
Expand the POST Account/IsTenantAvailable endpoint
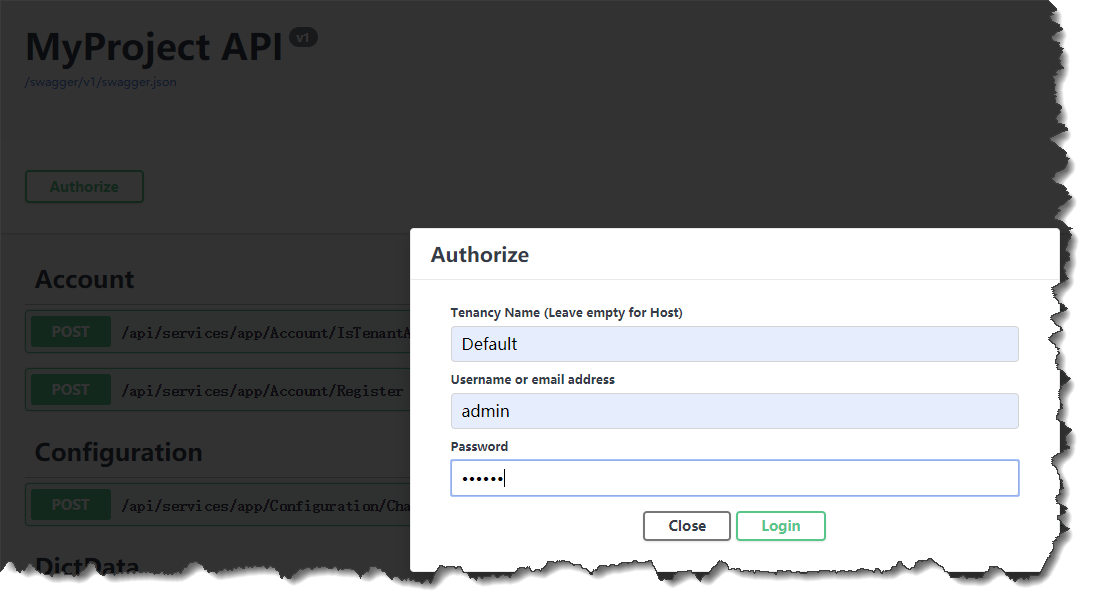[x=218, y=332]
